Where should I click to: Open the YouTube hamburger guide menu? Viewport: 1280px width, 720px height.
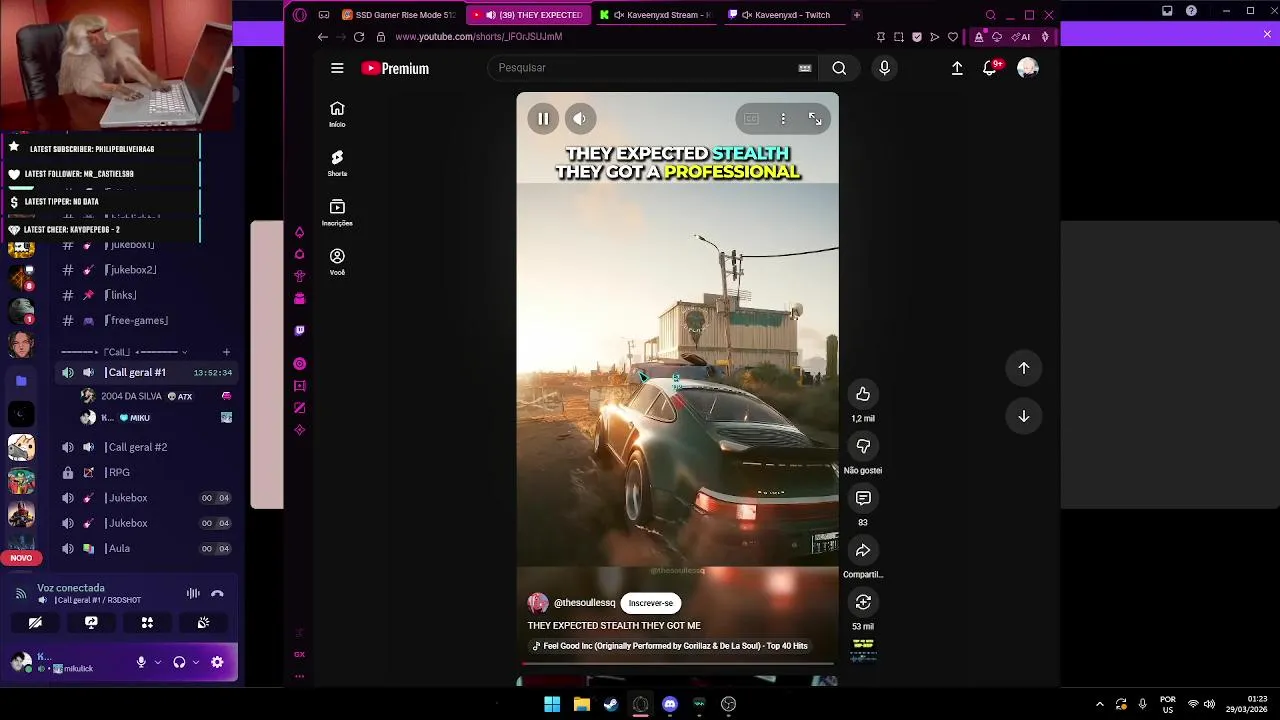[337, 68]
